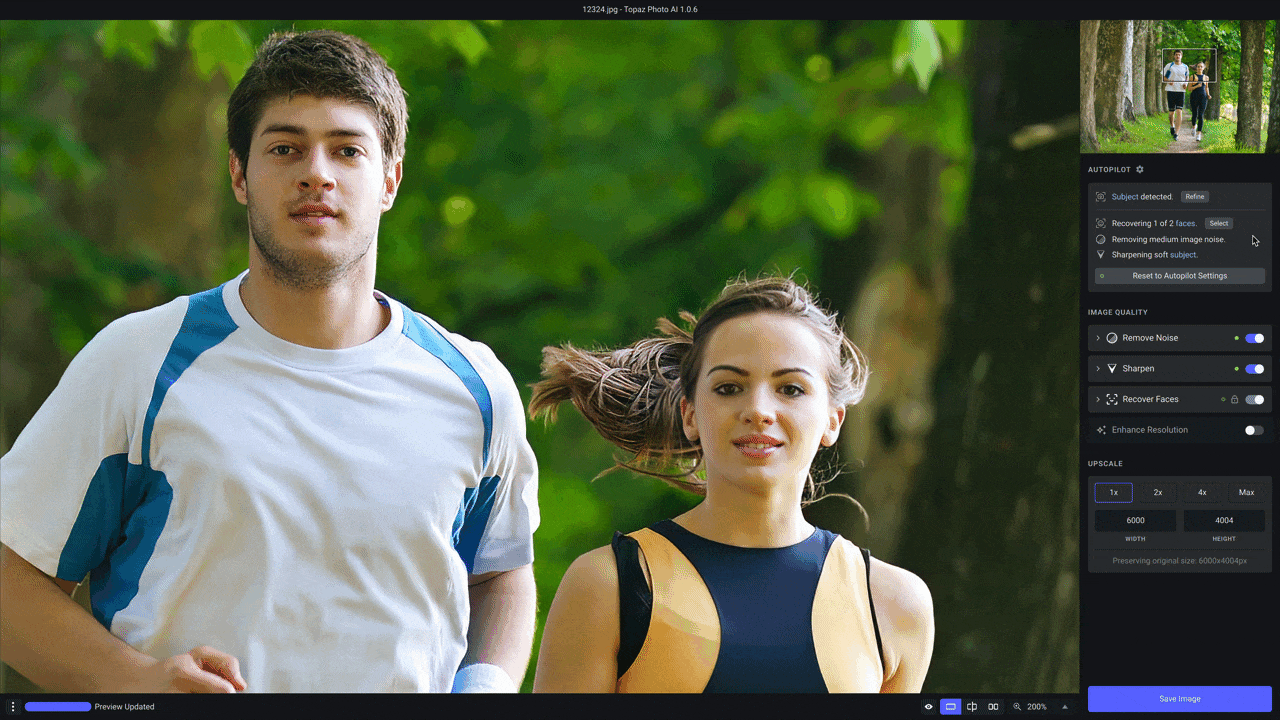Toggle Remove Noise switch off

(1254, 338)
